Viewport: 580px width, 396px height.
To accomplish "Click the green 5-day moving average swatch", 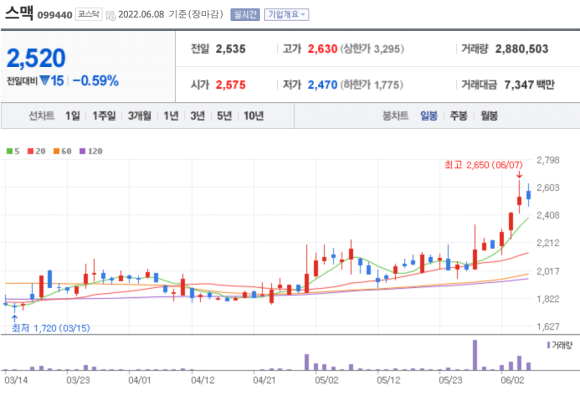I will tap(10, 151).
